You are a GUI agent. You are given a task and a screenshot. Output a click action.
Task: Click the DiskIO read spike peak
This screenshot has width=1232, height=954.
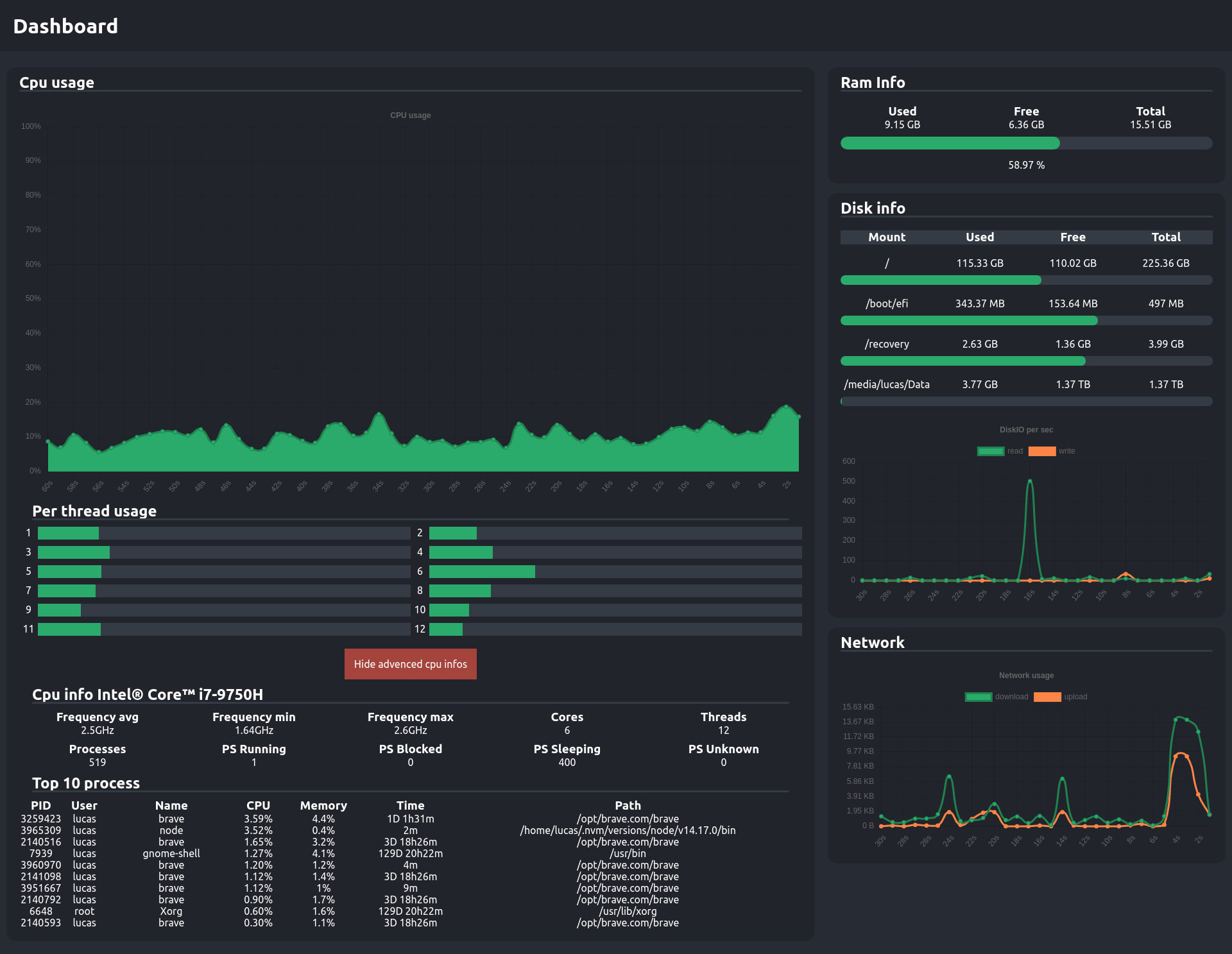coord(1030,481)
